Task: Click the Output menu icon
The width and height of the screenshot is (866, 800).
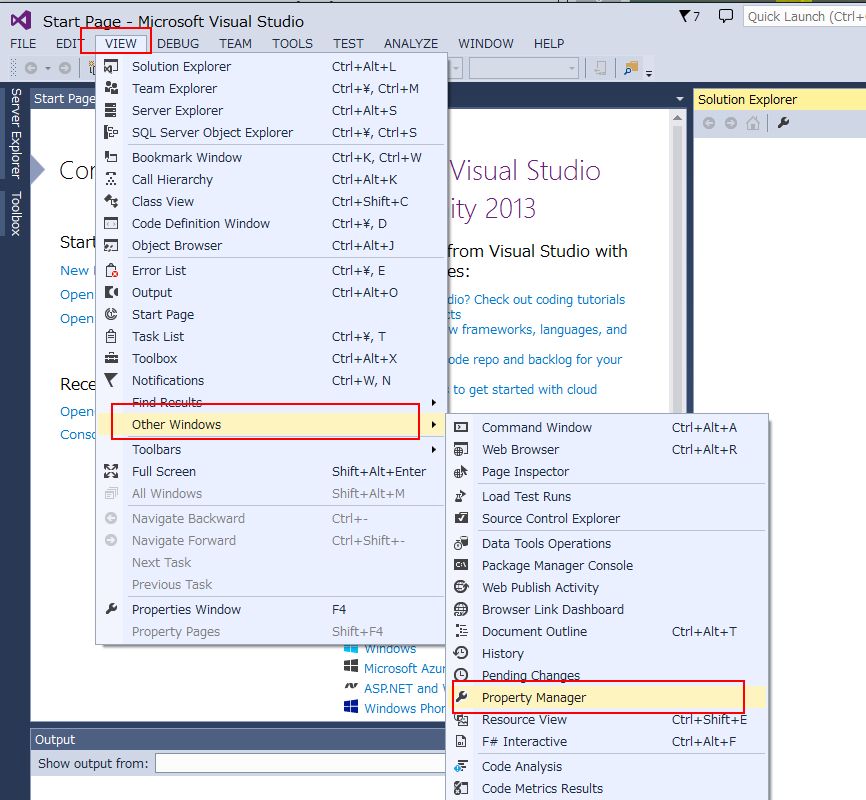Action: point(111,292)
